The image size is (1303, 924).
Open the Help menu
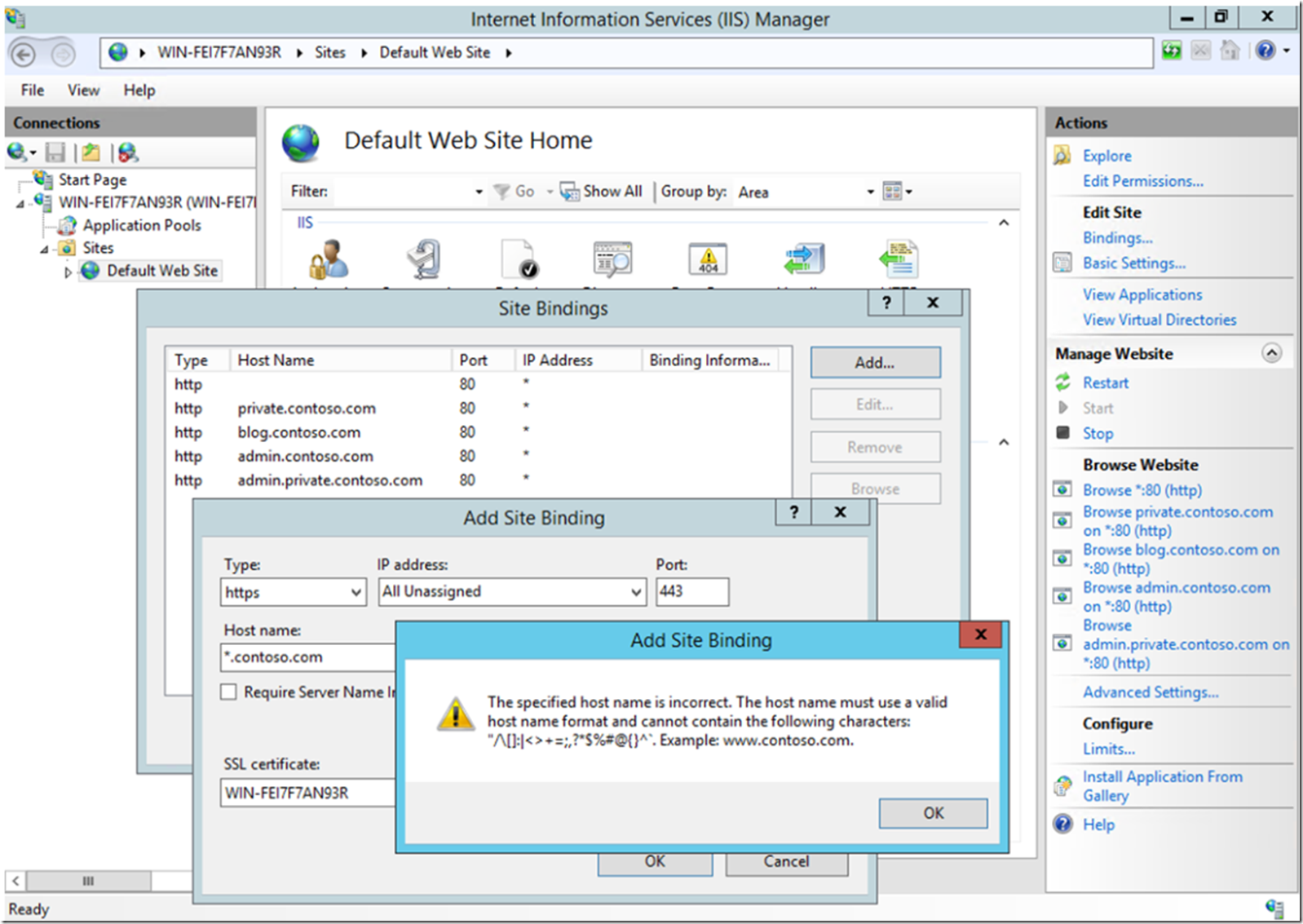tap(139, 91)
